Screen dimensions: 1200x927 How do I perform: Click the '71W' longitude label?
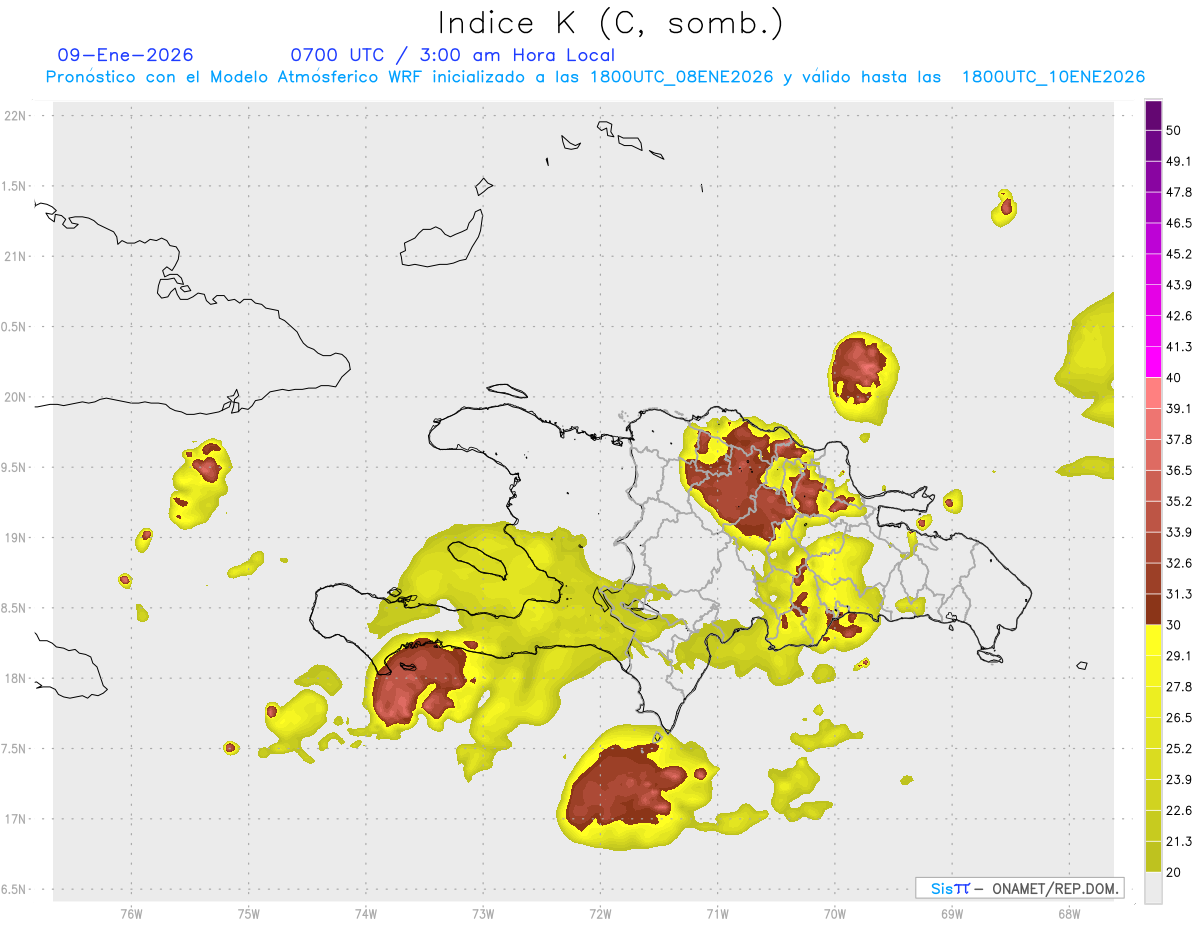pos(717,913)
